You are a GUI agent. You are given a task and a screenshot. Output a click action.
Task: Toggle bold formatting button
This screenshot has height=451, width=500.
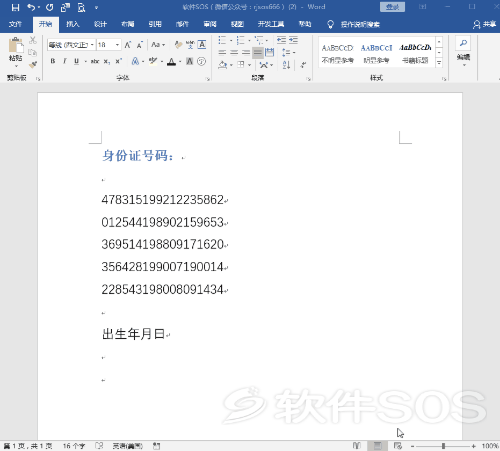tap(53, 61)
